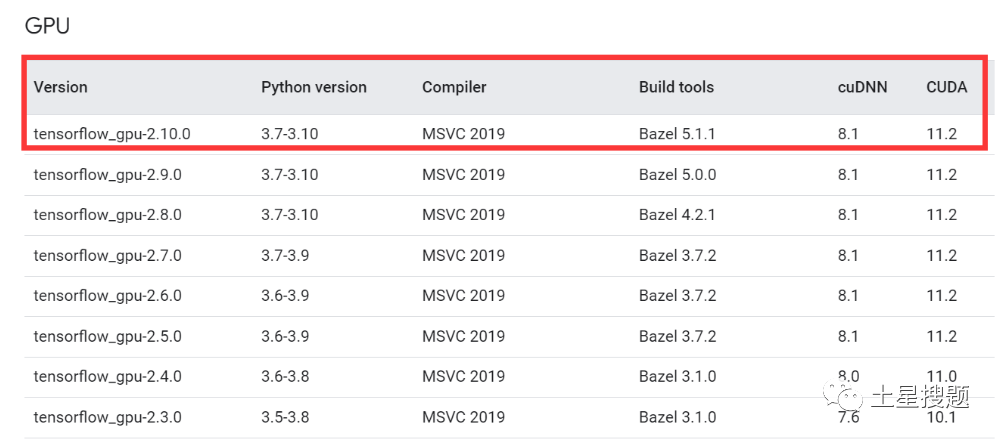The height and width of the screenshot is (441, 1002).
Task: Click Bazel 3.7.2 in the tensorflow_gpu-2.5.0 row
Action: pos(677,336)
